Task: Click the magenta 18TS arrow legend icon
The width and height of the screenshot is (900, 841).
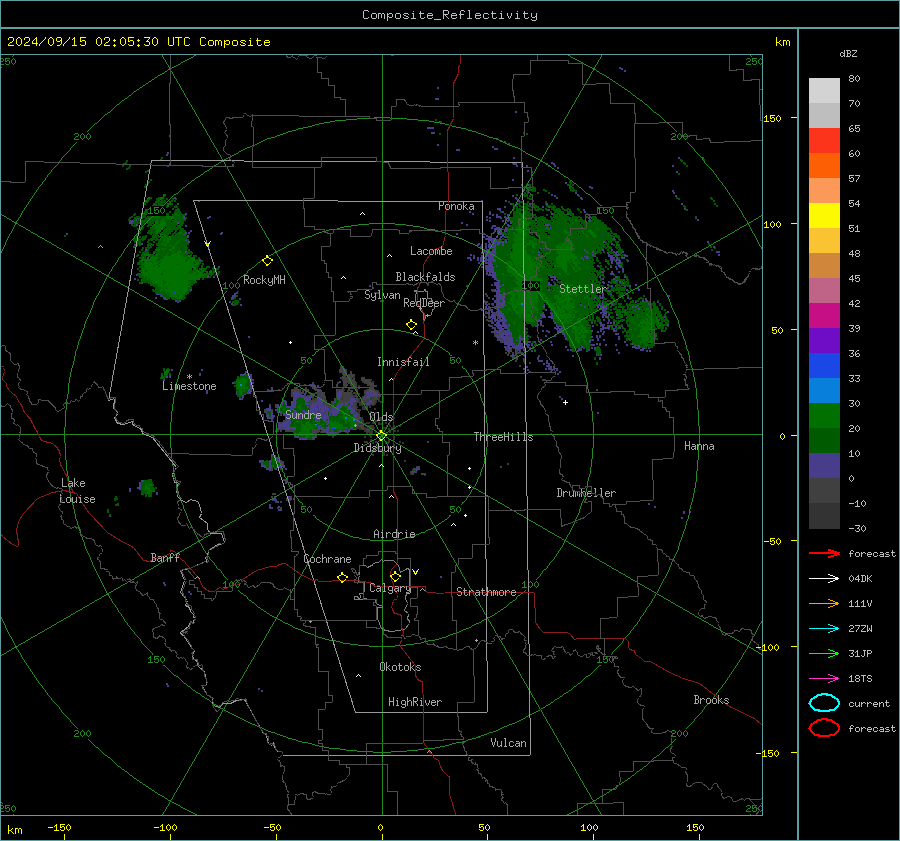Action: pos(824,678)
